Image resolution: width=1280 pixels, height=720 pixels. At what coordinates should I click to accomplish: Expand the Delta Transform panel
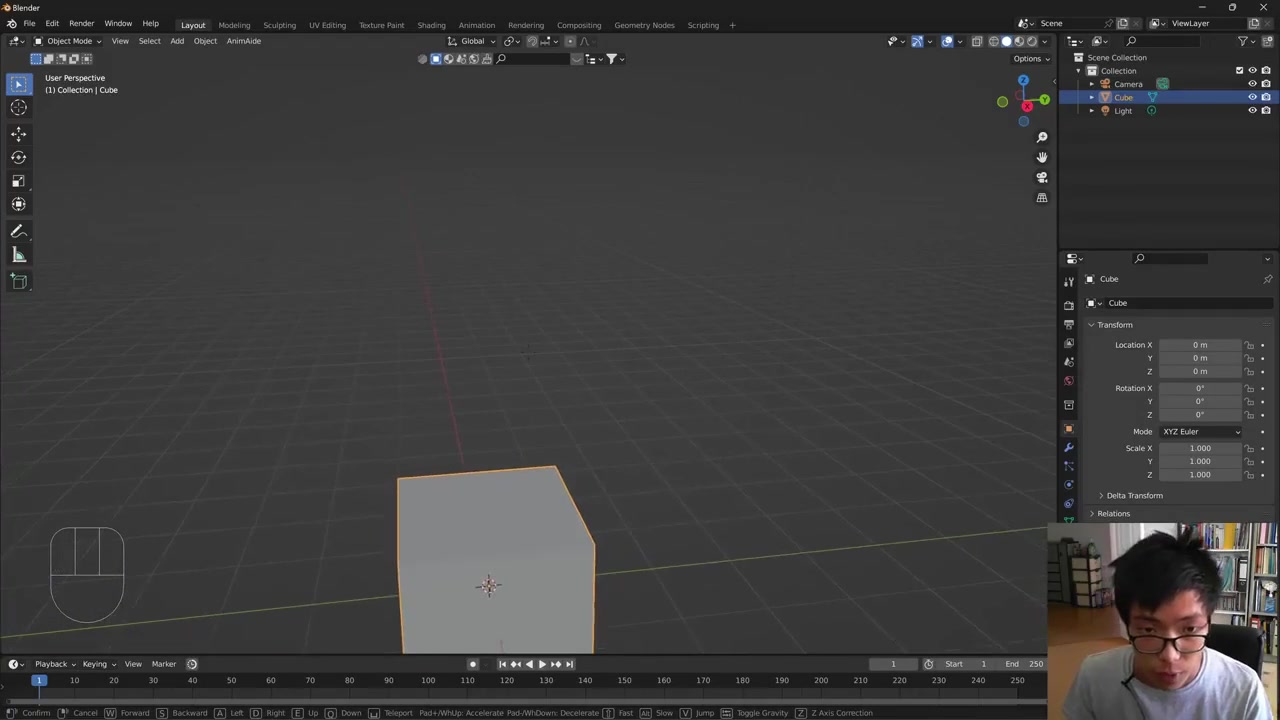(1134, 496)
